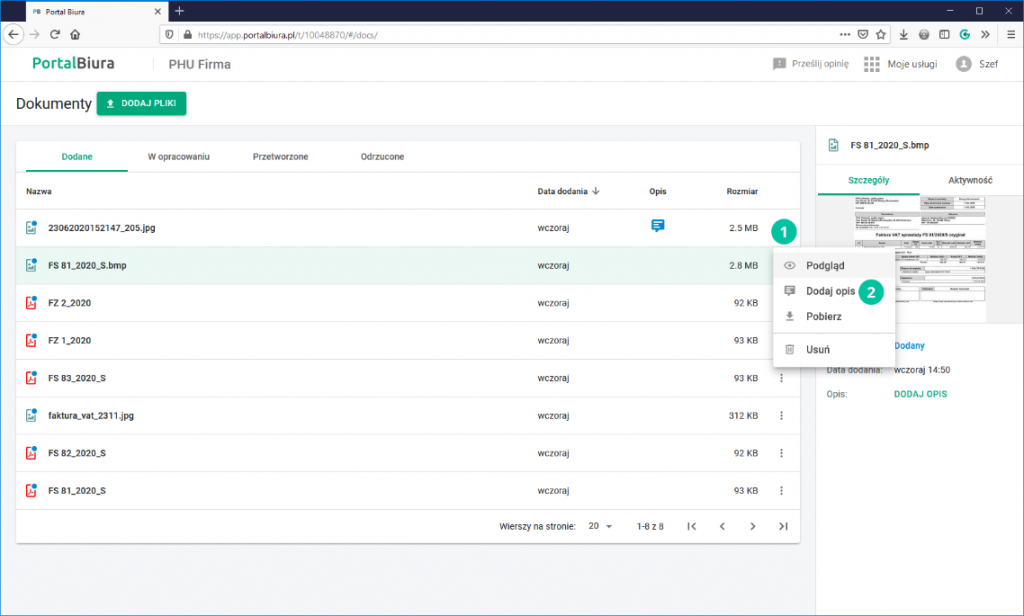Open the browser hamburger menu
The width and height of the screenshot is (1024, 616).
point(1010,35)
